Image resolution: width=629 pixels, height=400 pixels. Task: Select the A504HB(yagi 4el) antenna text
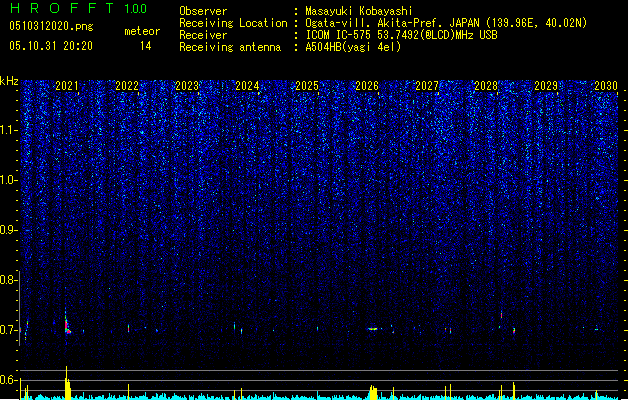(x=353, y=47)
